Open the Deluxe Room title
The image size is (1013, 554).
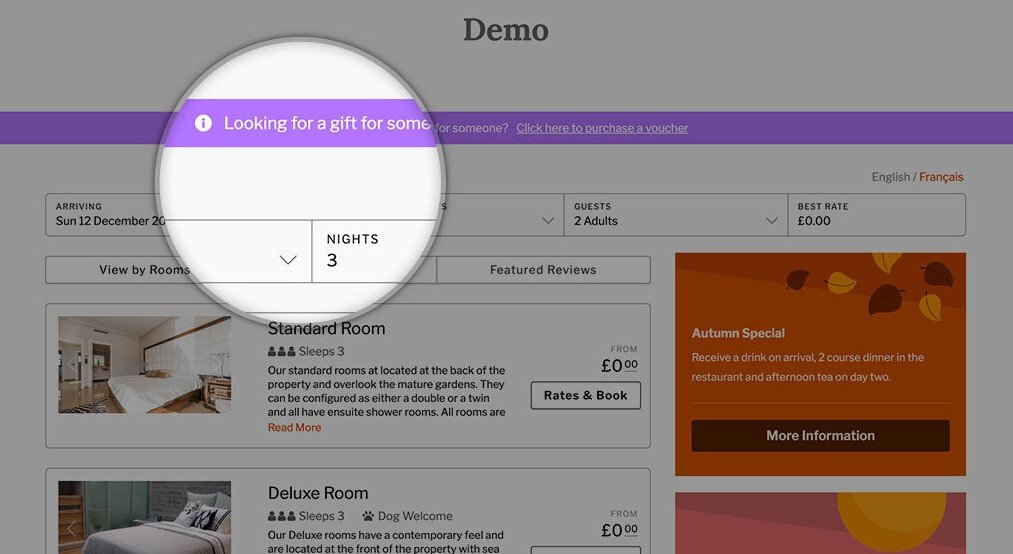point(318,493)
